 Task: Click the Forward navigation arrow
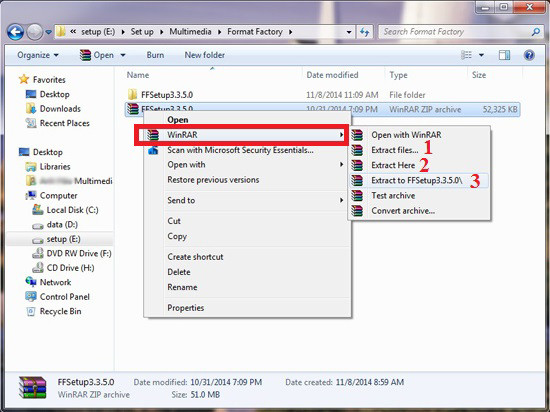coord(34,32)
